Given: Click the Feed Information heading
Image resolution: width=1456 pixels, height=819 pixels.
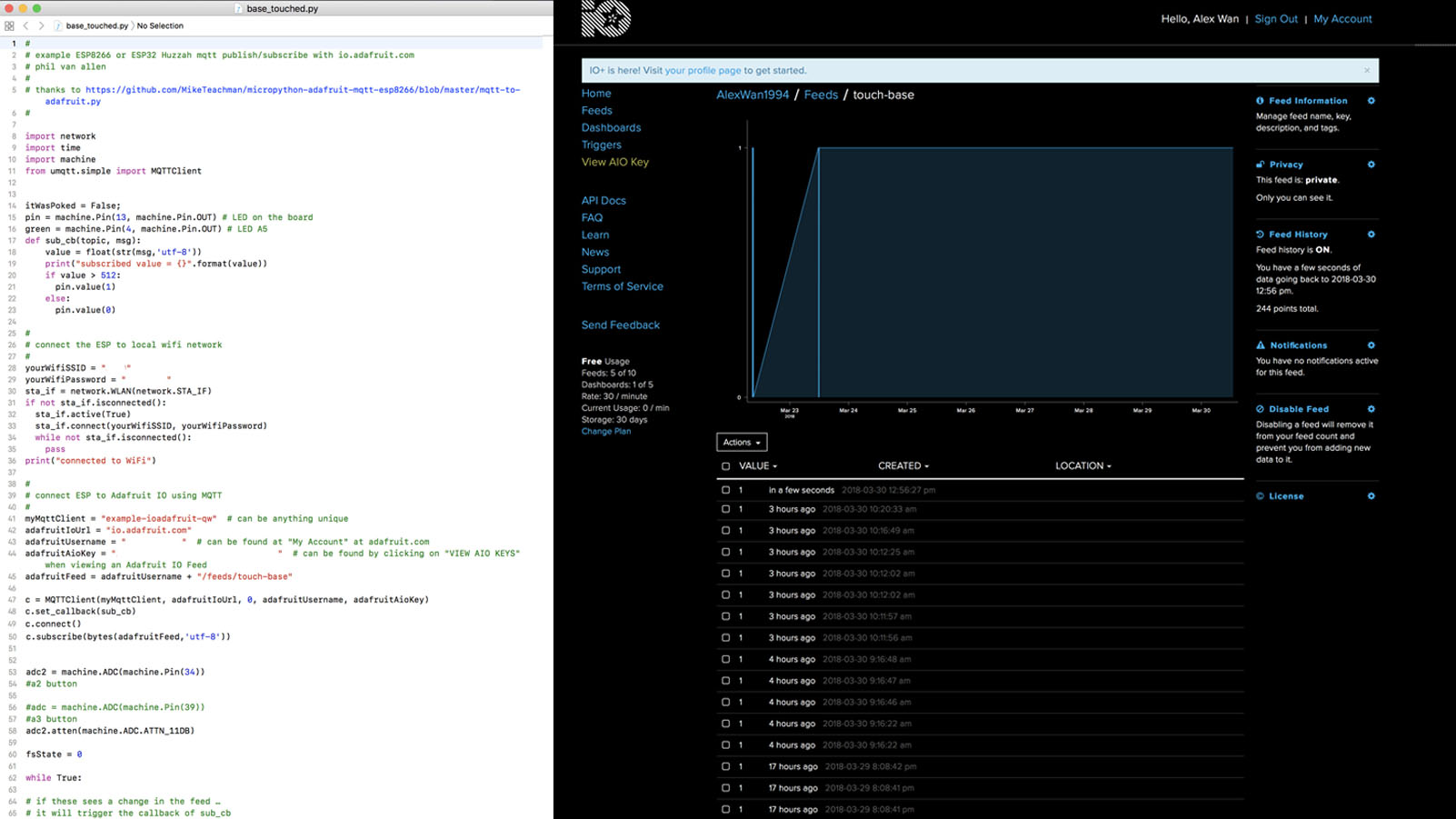Looking at the screenshot, I should (1308, 101).
